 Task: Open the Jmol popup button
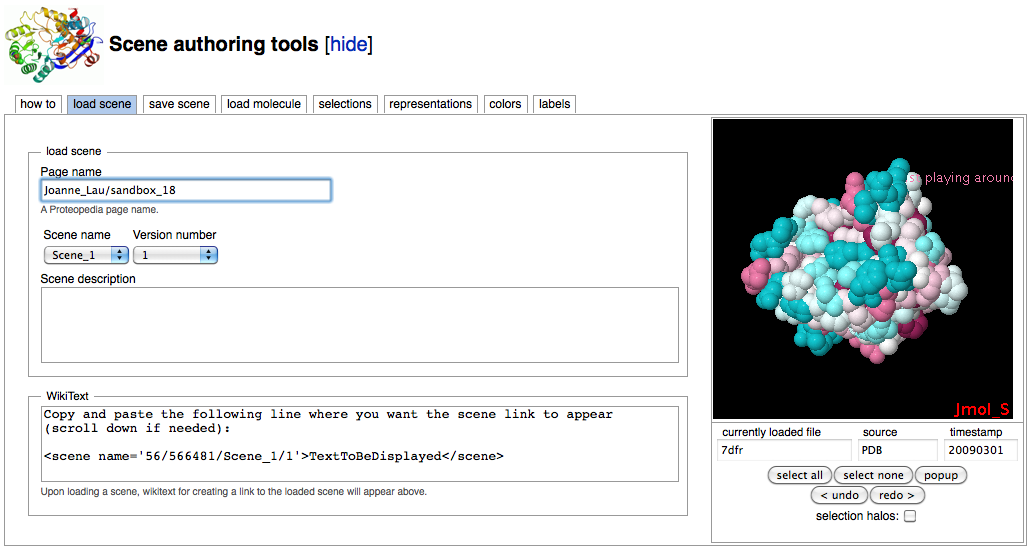coord(941,475)
